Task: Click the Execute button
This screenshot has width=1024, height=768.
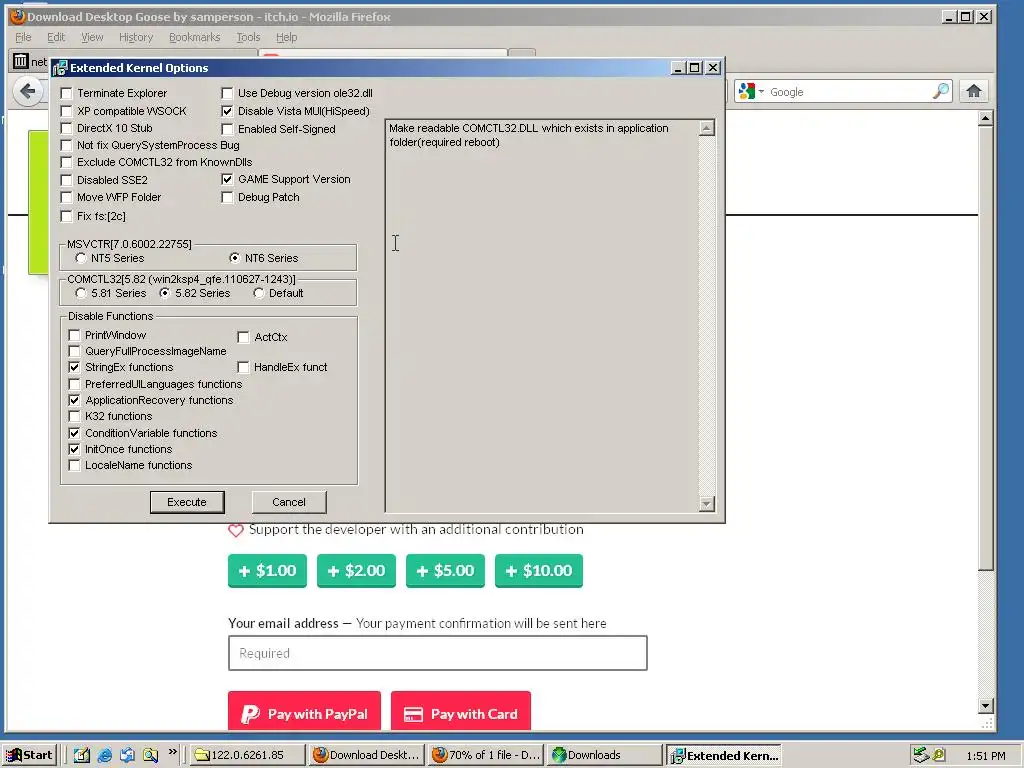Action: coord(187,502)
